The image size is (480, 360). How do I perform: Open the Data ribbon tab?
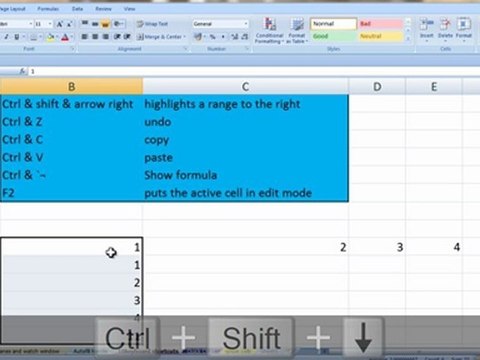[x=77, y=9]
